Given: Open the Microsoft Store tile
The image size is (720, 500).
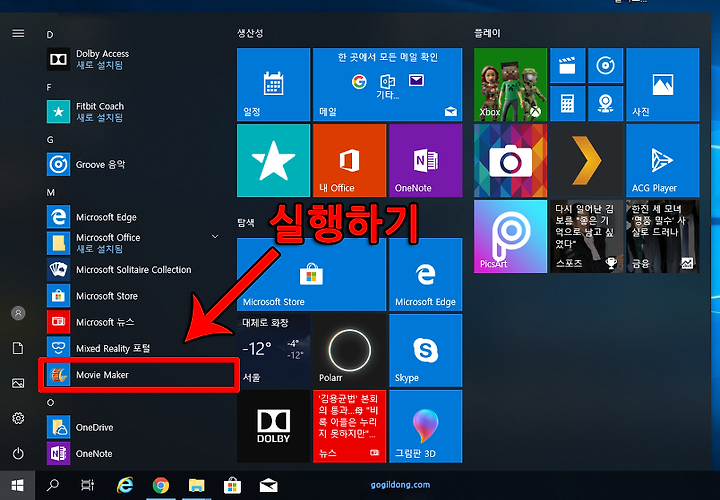Looking at the screenshot, I should [311, 275].
